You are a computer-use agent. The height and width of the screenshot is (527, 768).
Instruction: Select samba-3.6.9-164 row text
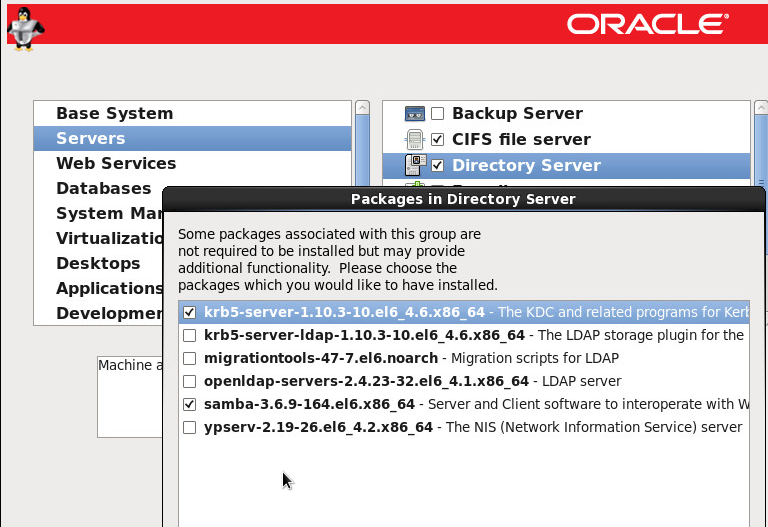(476, 405)
